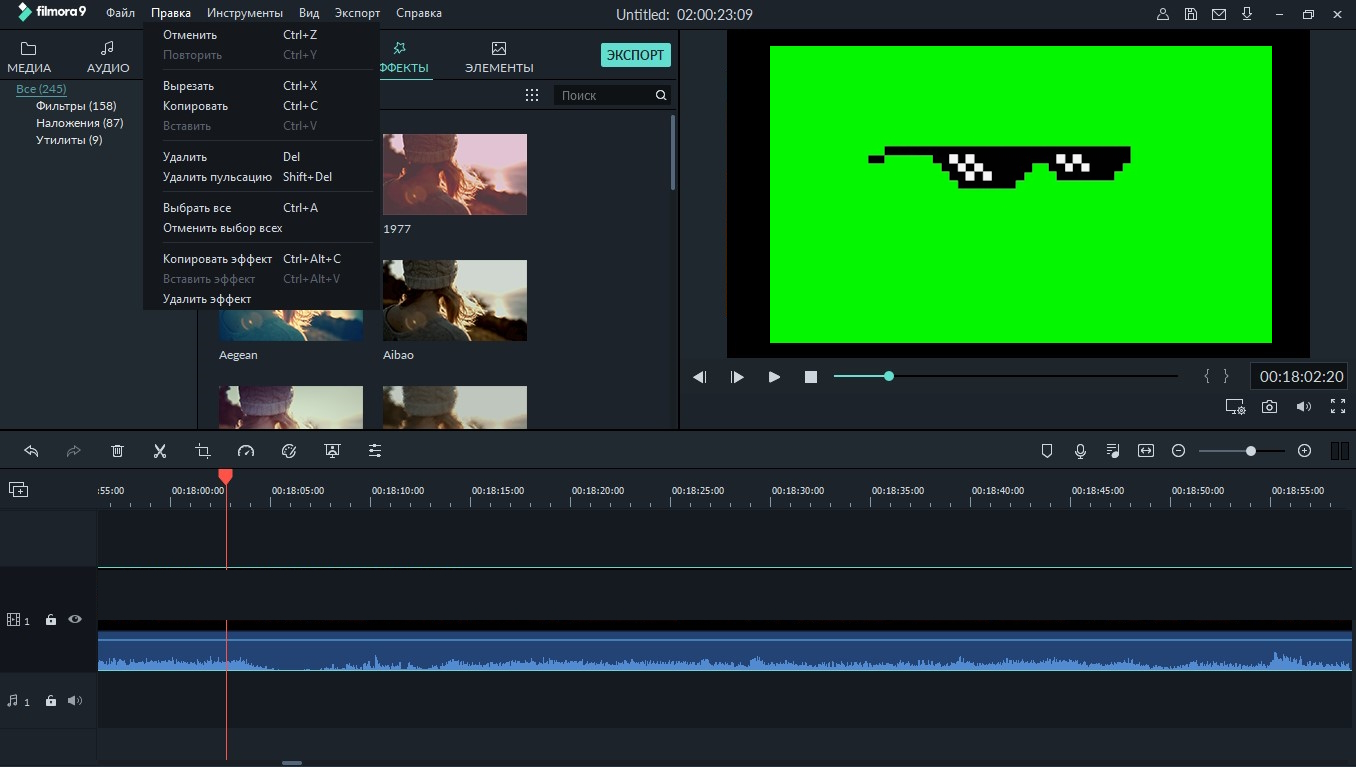Screen dimensions: 1356x767
Task: Click the Поиск search field
Action: [605, 95]
